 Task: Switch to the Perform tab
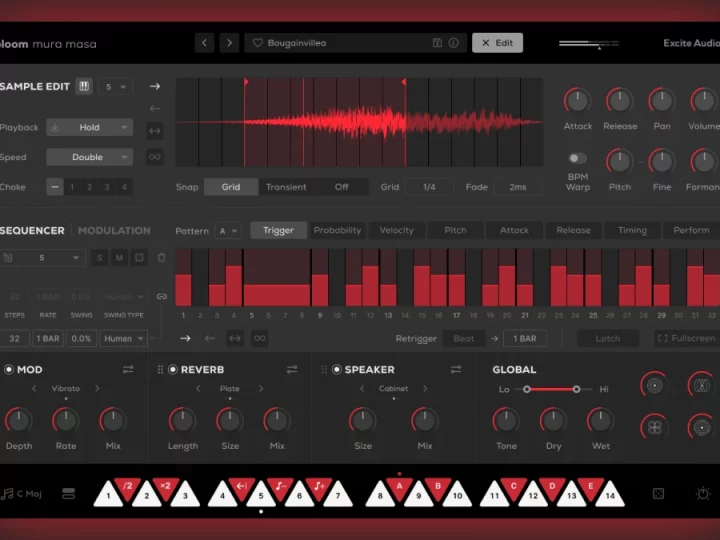click(x=691, y=231)
